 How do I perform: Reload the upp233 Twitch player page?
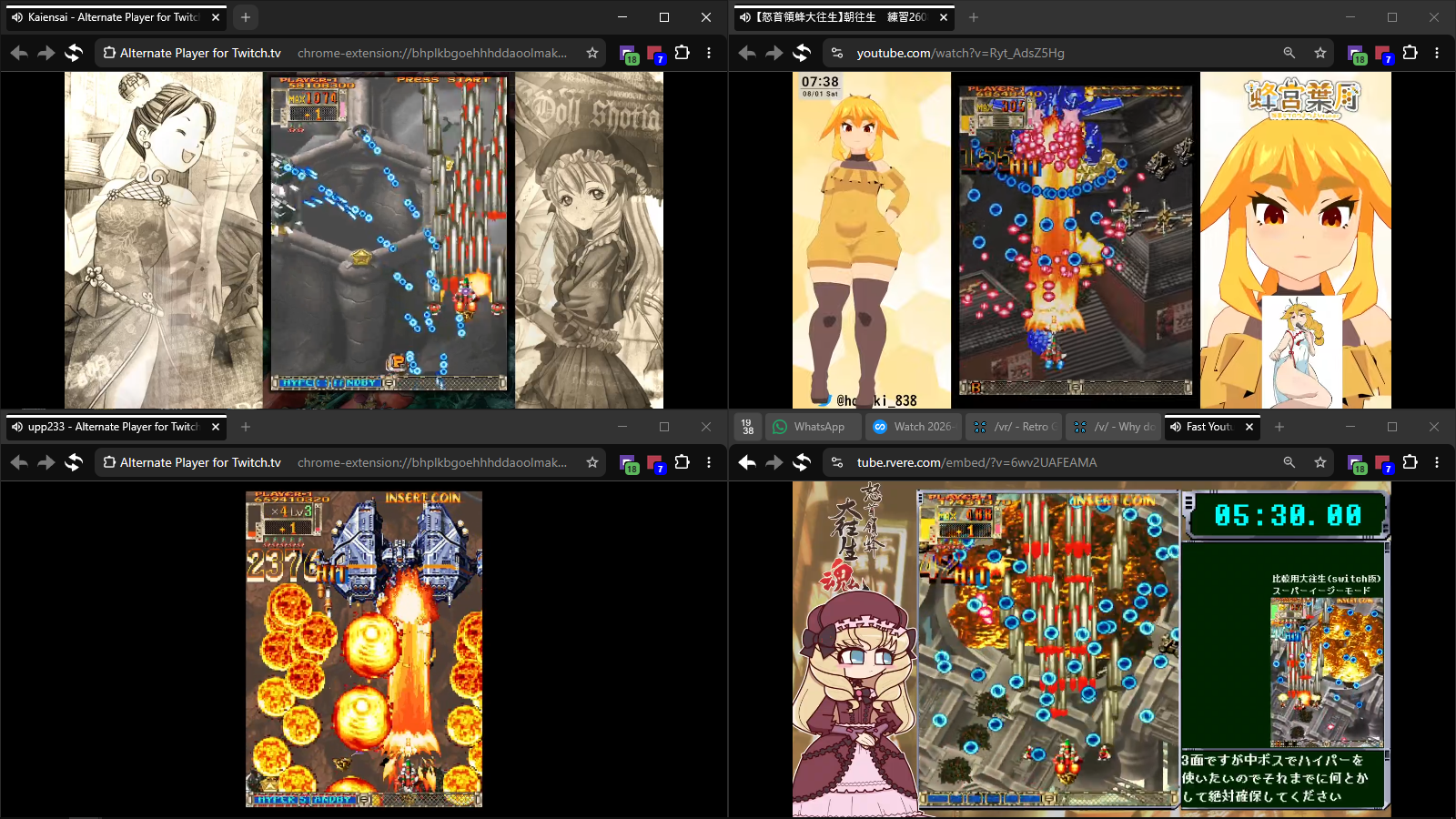click(74, 462)
